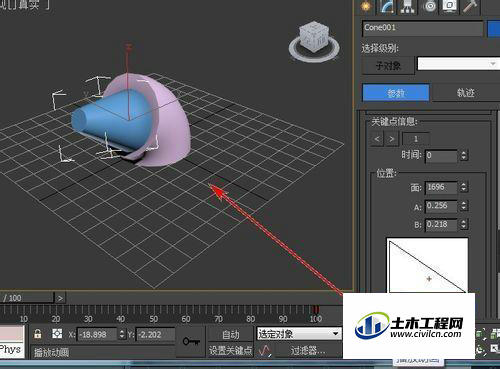
Task: Click the 关键点信息 key info group label
Action: [394, 121]
